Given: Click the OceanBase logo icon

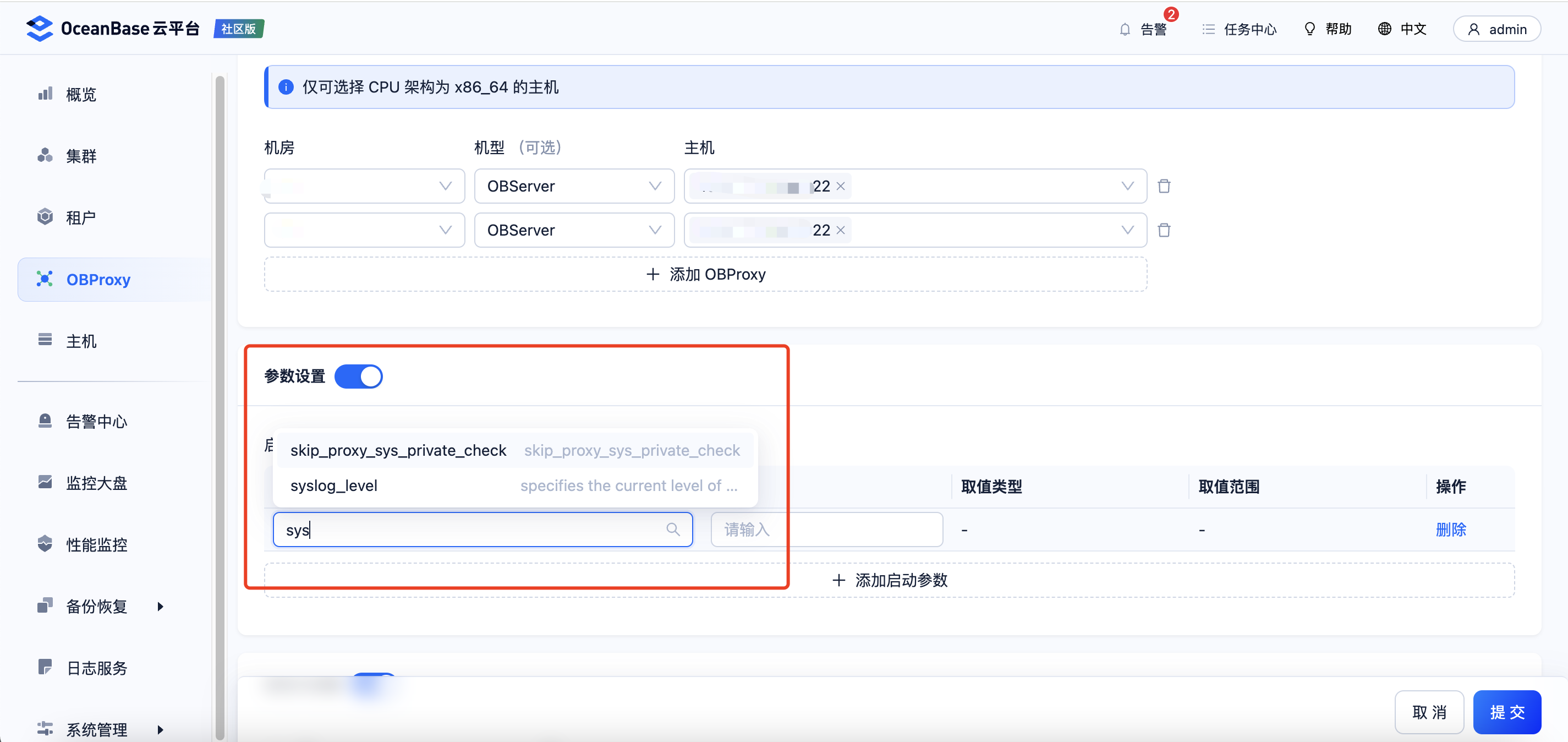Looking at the screenshot, I should 40,29.
